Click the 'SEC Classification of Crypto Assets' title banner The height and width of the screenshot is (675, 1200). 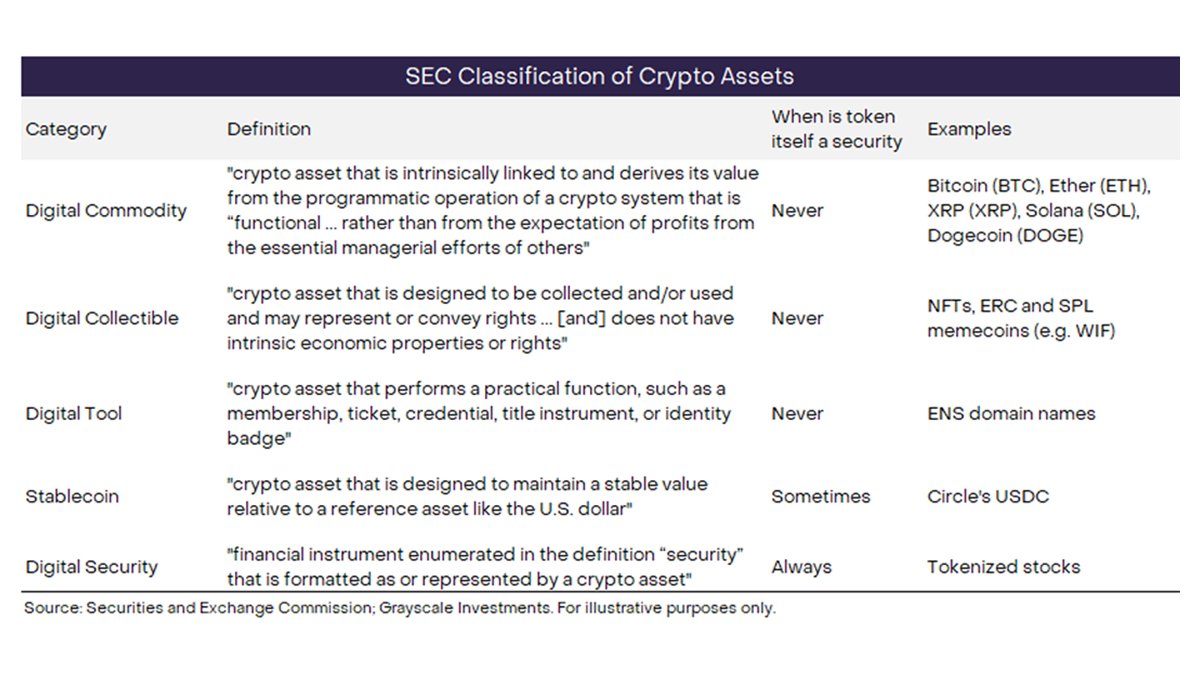tap(600, 76)
